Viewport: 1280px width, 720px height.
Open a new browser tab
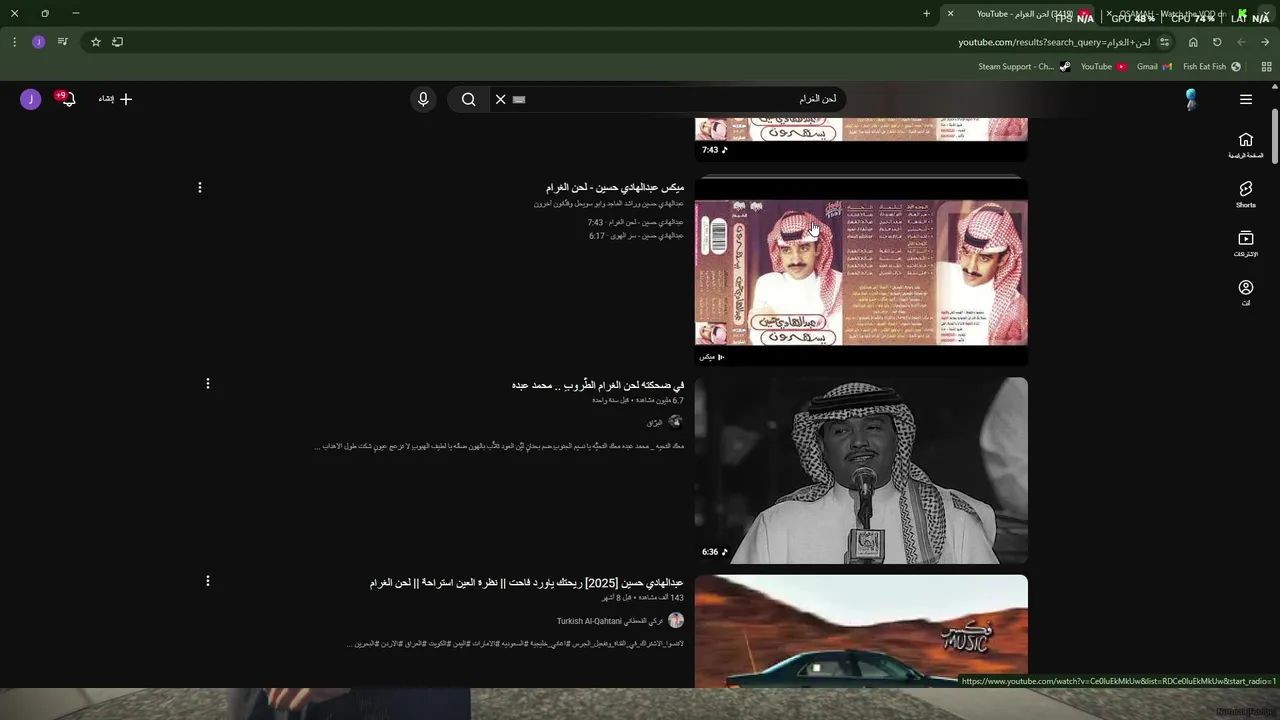pyautogui.click(x=926, y=14)
